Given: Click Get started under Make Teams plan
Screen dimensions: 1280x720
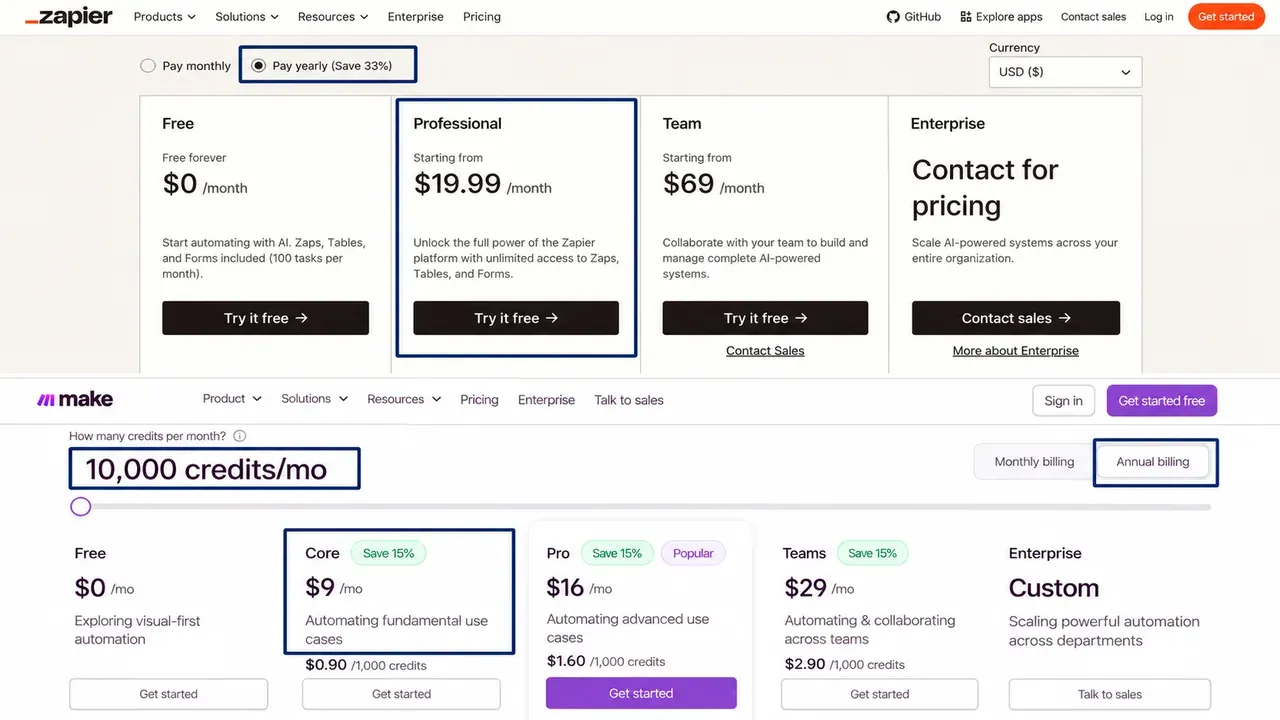Looking at the screenshot, I should [880, 694].
